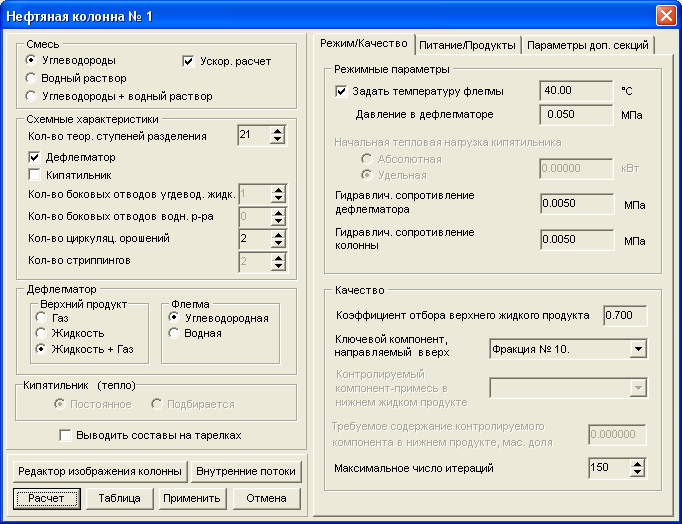
Task: Click the iterations field showing 150
Action: 609,468
